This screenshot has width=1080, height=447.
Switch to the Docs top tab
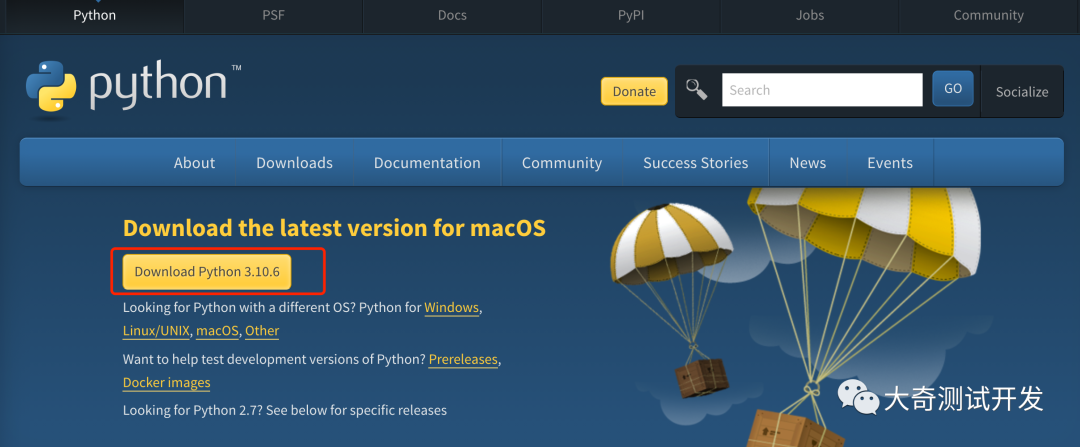click(x=452, y=15)
